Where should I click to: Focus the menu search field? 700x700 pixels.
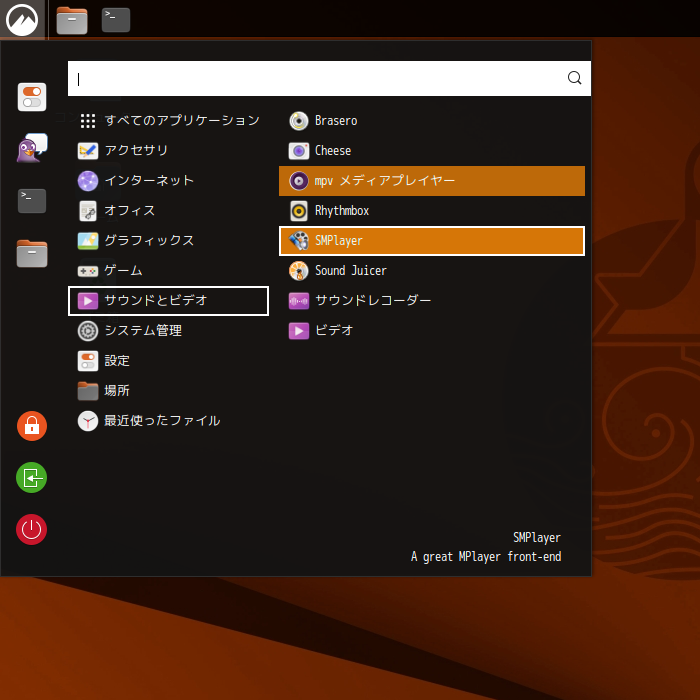329,79
